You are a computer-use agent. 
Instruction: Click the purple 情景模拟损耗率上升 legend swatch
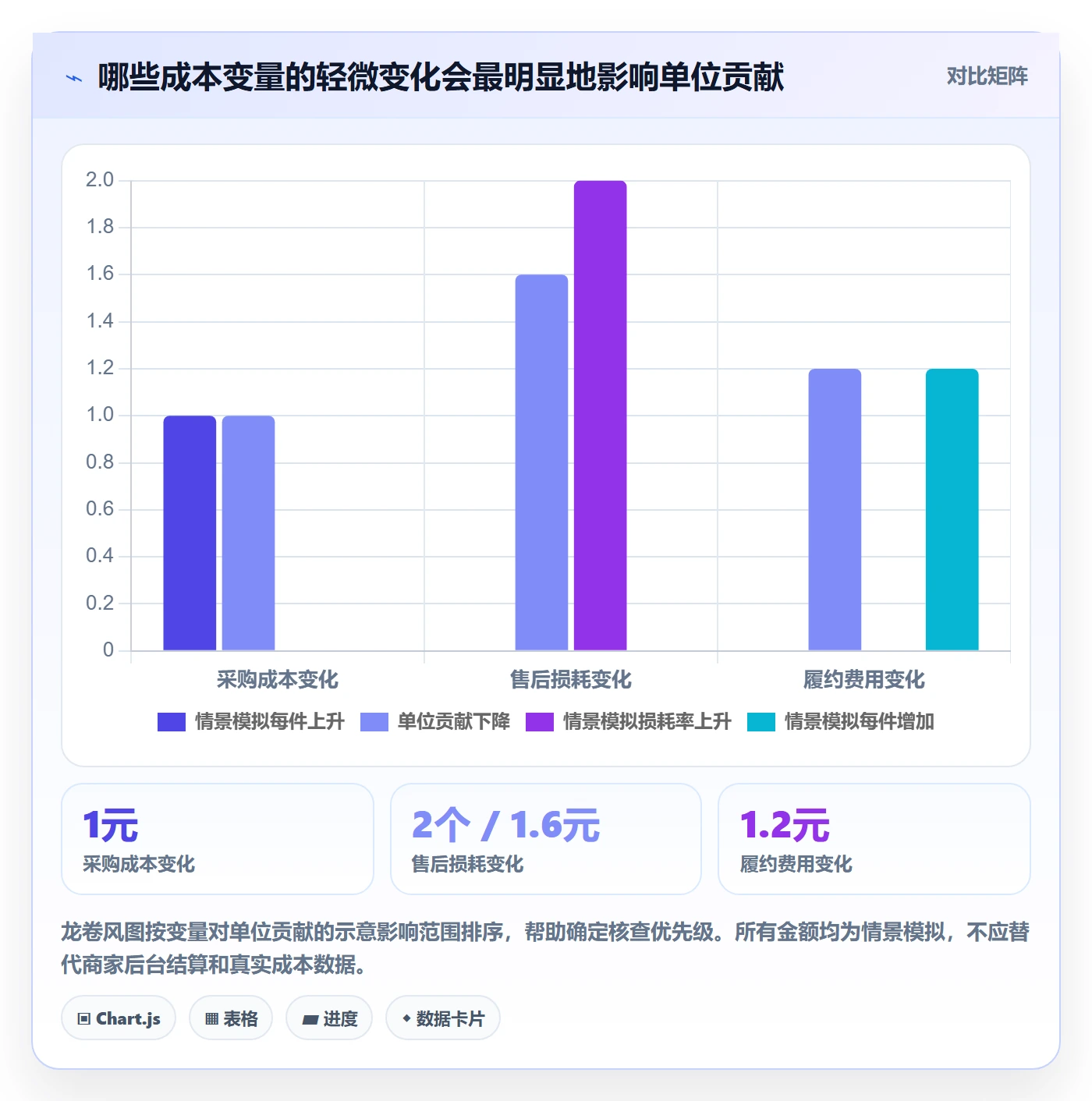pos(540,722)
